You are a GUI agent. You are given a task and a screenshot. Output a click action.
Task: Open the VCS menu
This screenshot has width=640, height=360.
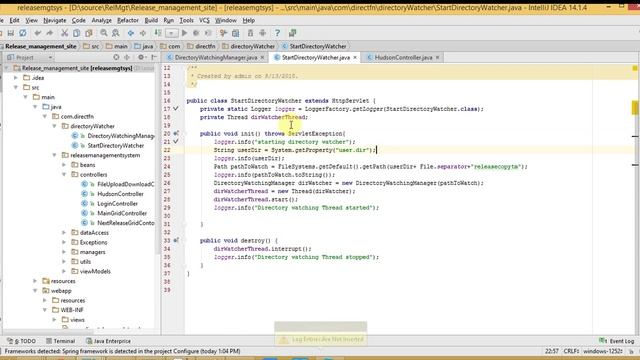coord(204,20)
